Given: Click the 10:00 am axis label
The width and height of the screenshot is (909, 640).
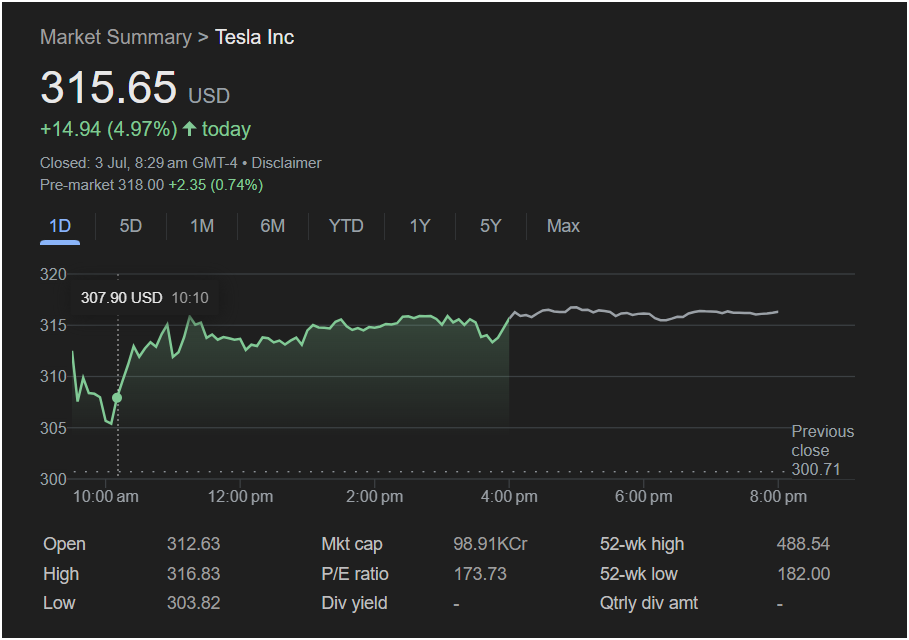Looking at the screenshot, I should pyautogui.click(x=106, y=496).
